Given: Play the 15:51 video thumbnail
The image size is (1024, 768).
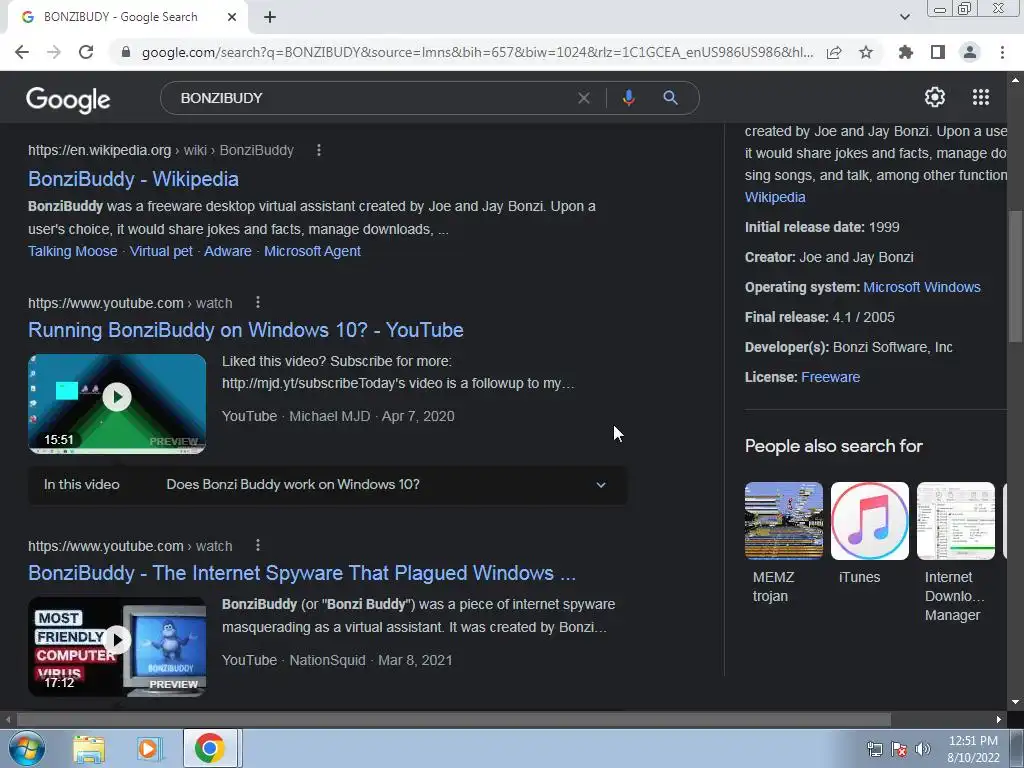Looking at the screenshot, I should tap(117, 404).
